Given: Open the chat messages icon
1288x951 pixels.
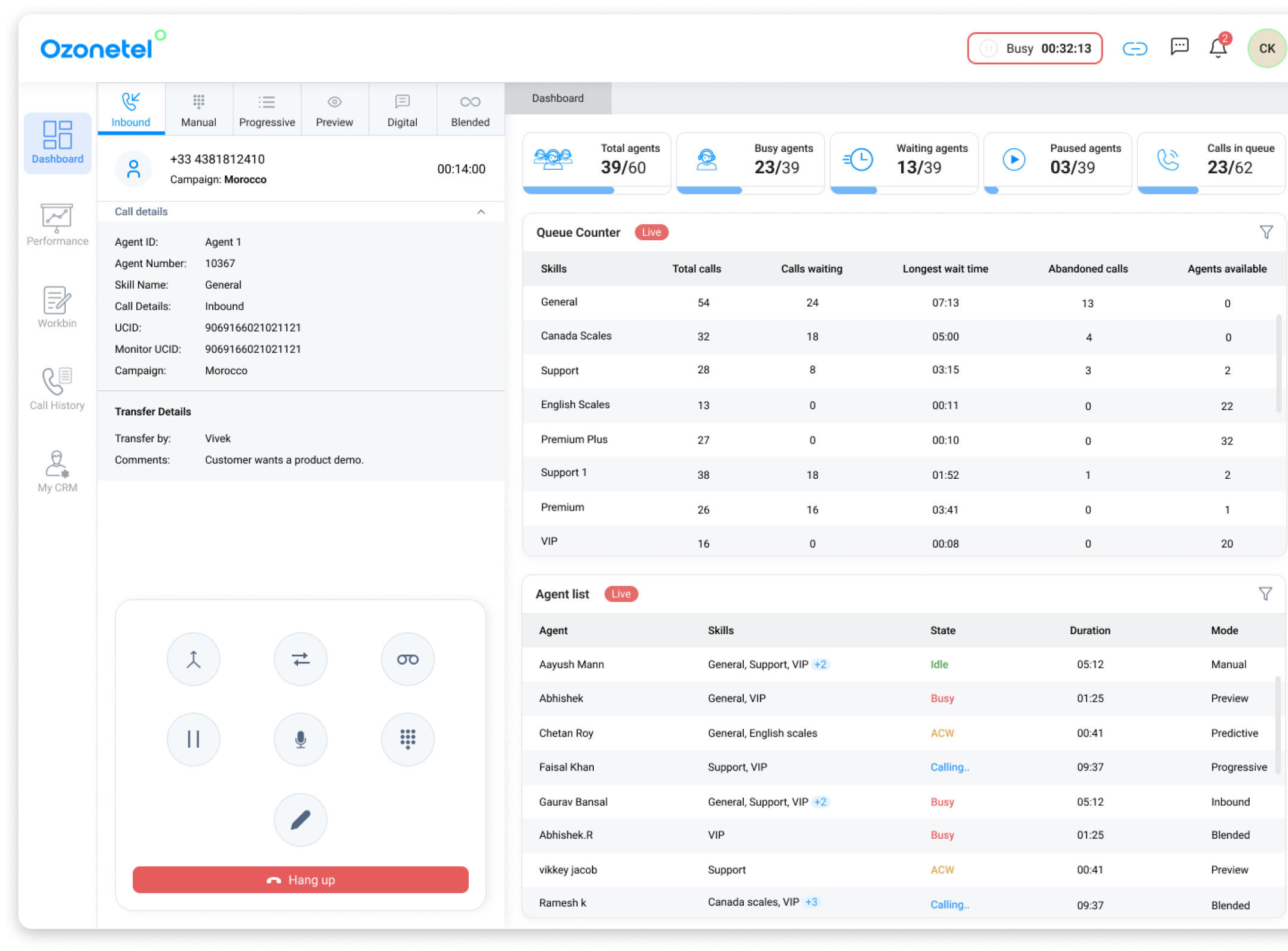Looking at the screenshot, I should point(1179,47).
